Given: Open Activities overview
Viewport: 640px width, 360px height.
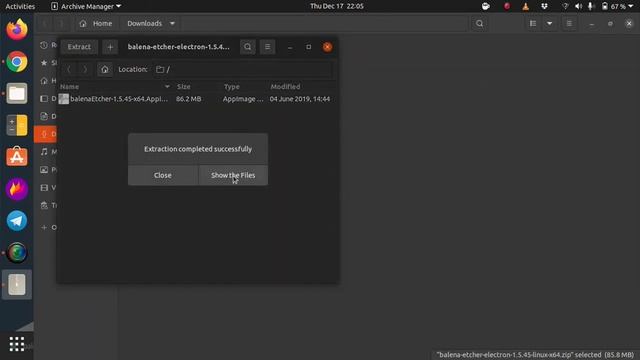Looking at the screenshot, I should (20, 6).
